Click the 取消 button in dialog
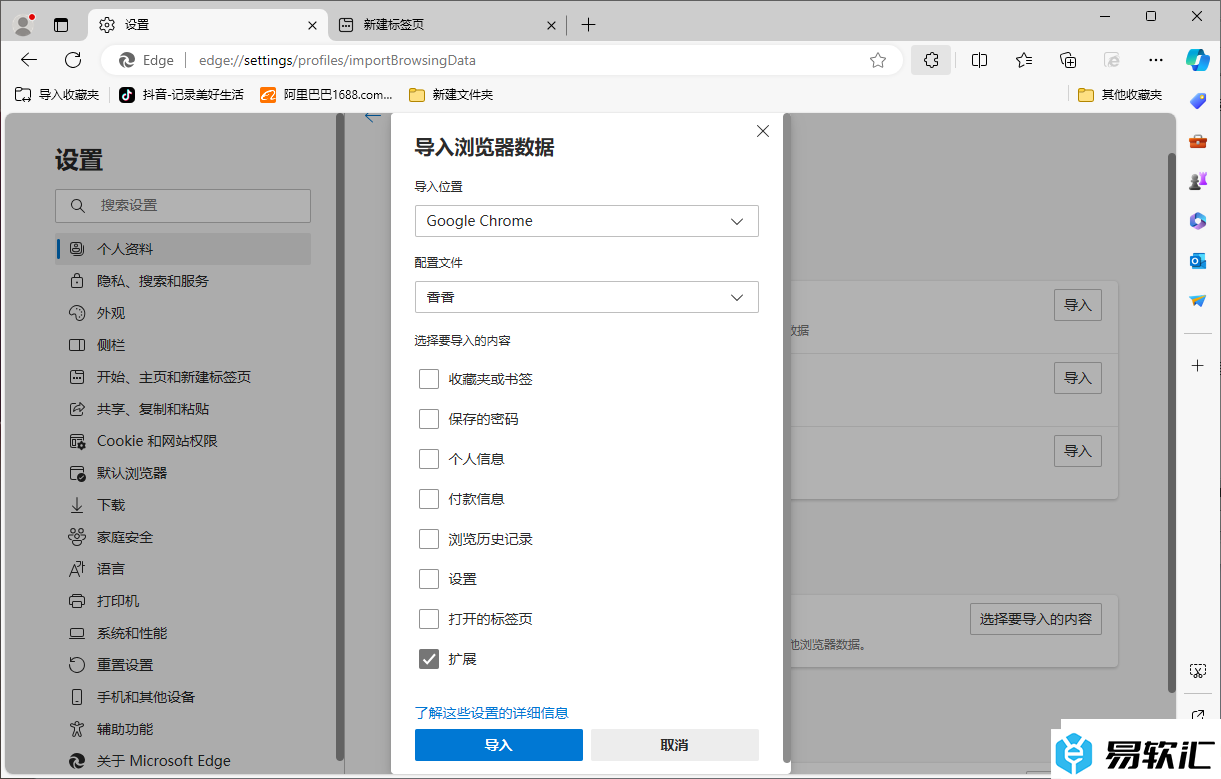The height and width of the screenshot is (779, 1221). click(675, 745)
